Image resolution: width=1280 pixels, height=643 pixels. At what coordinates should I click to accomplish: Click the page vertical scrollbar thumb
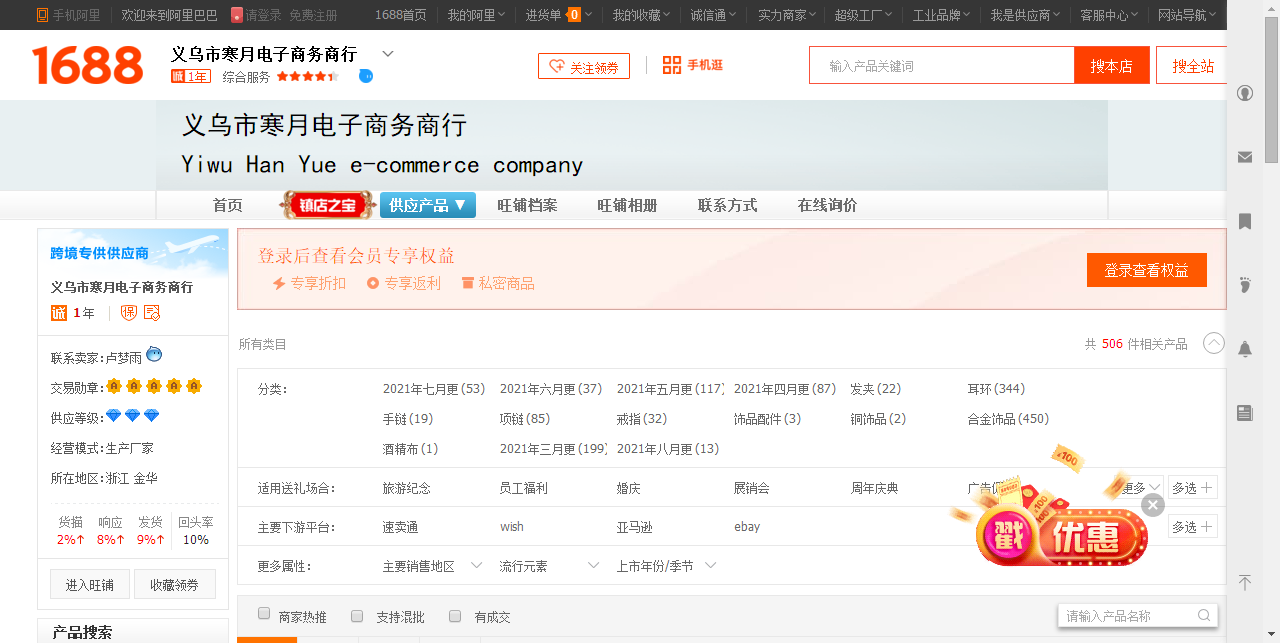(x=1271, y=90)
